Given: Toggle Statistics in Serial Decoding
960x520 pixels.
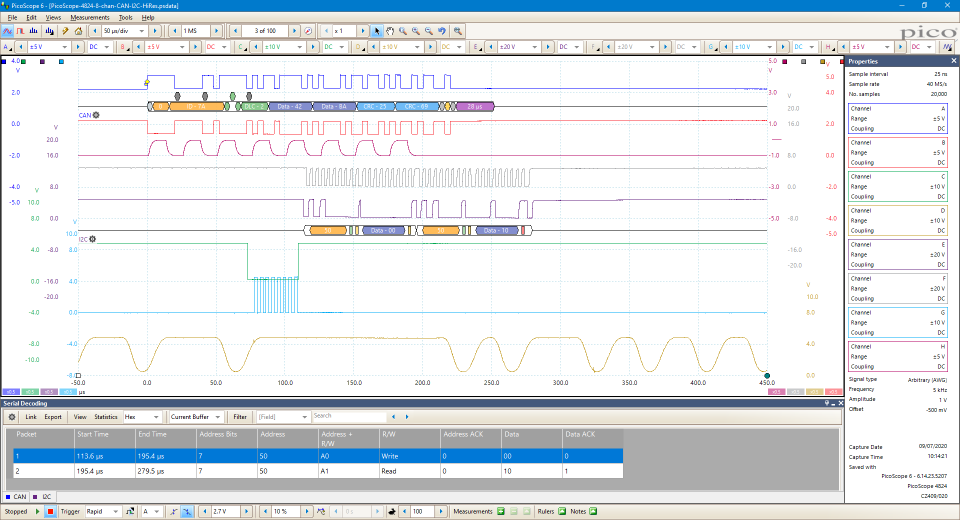Looking at the screenshot, I should point(106,417).
